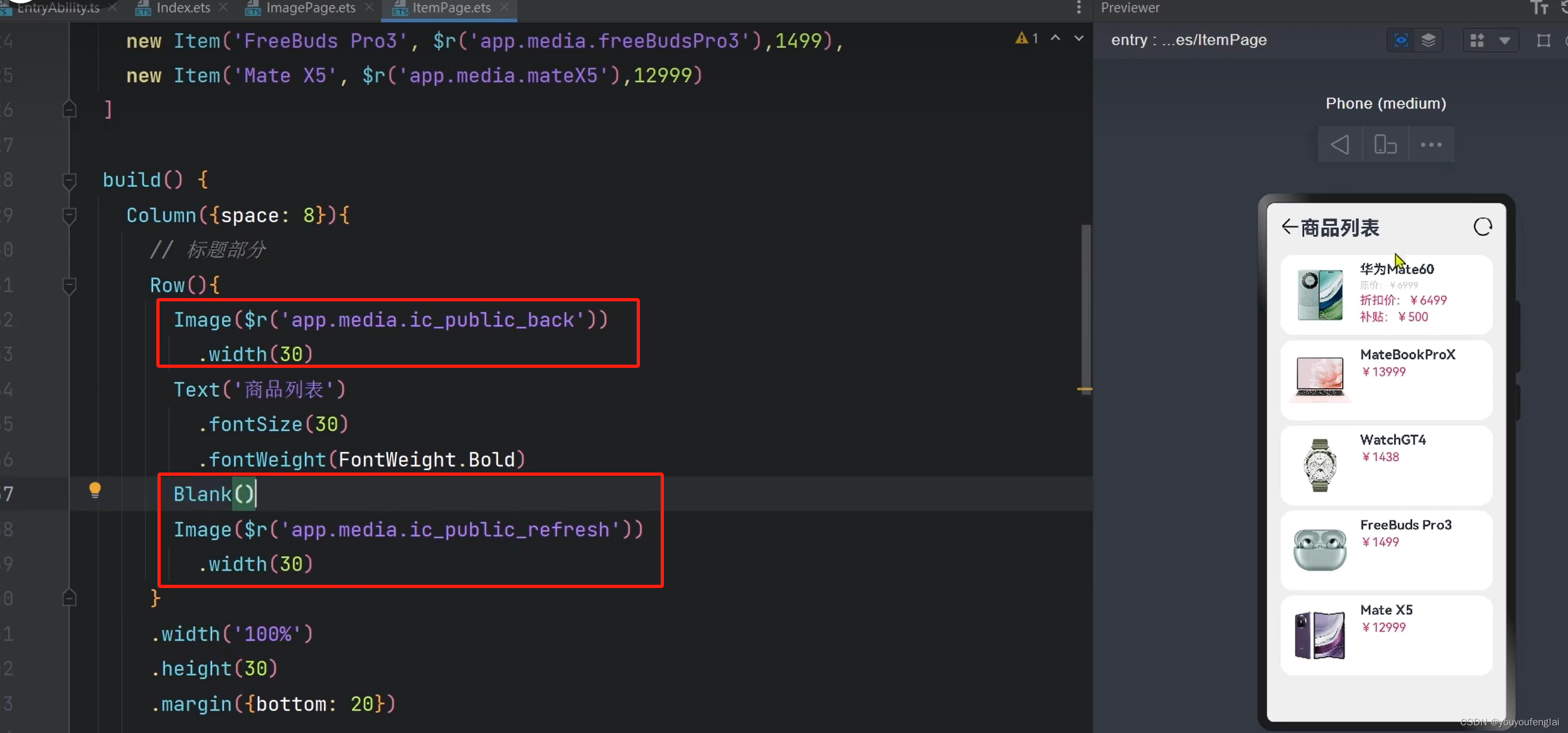1568x733 pixels.
Task: Click the ¥12999 price in preview
Action: 1383,628
